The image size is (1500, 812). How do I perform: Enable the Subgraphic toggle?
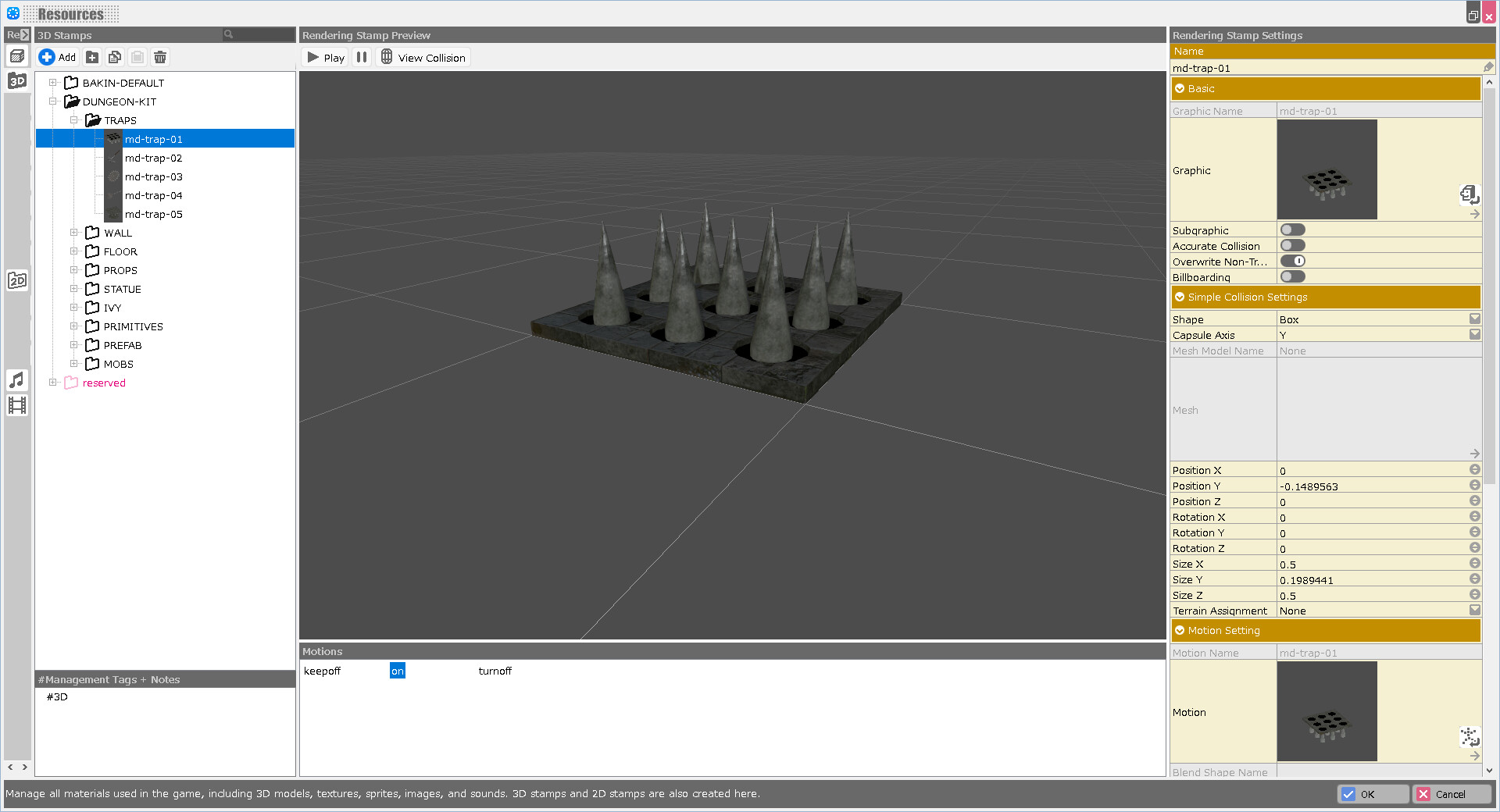click(1292, 229)
